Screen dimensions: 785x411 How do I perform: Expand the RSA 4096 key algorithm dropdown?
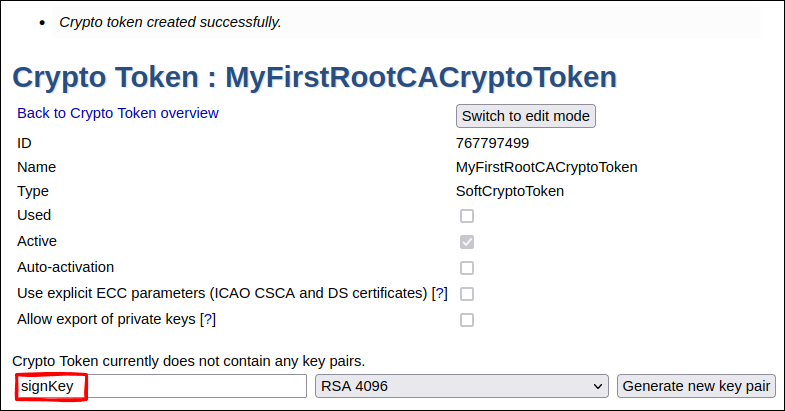click(x=461, y=386)
